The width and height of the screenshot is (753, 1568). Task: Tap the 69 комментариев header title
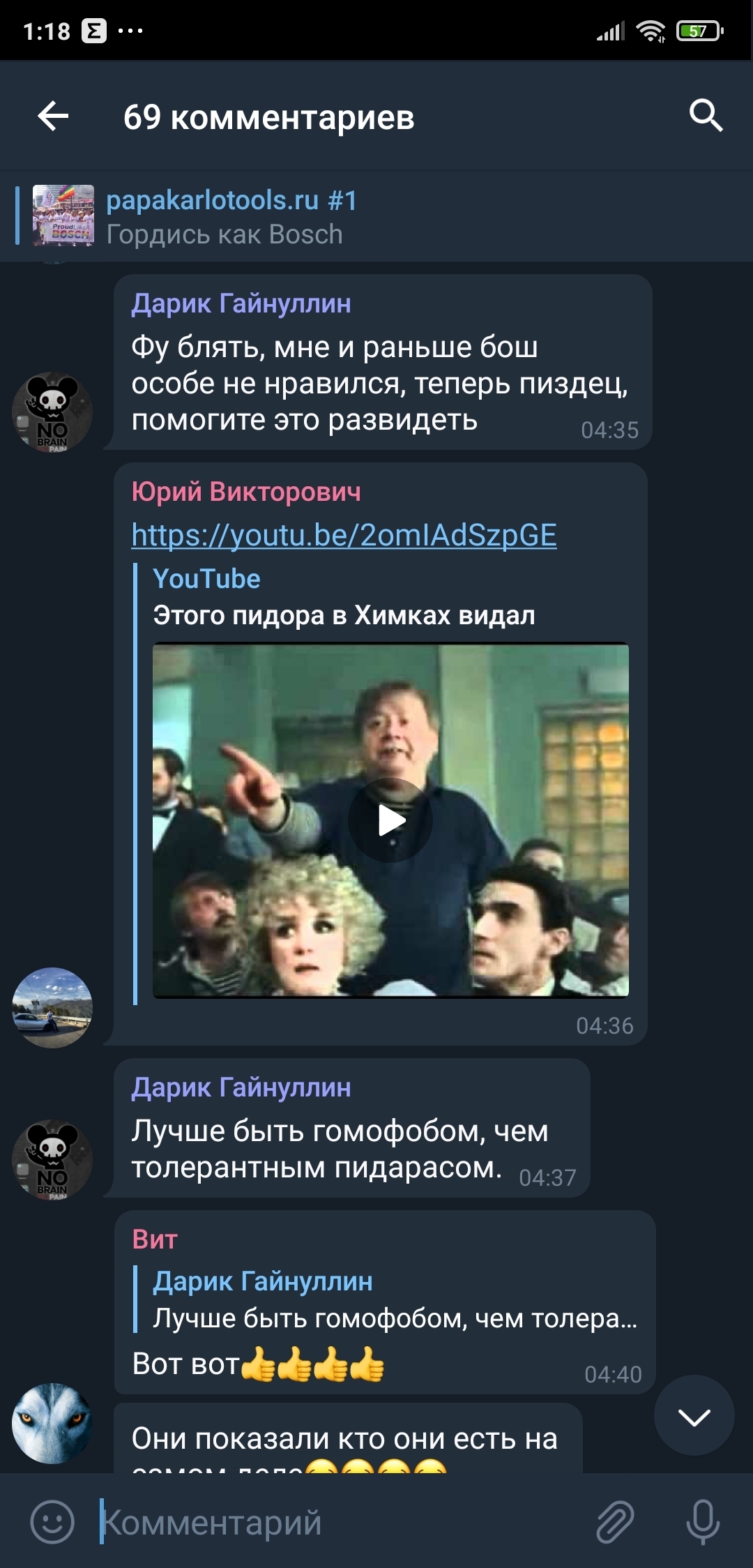(269, 117)
